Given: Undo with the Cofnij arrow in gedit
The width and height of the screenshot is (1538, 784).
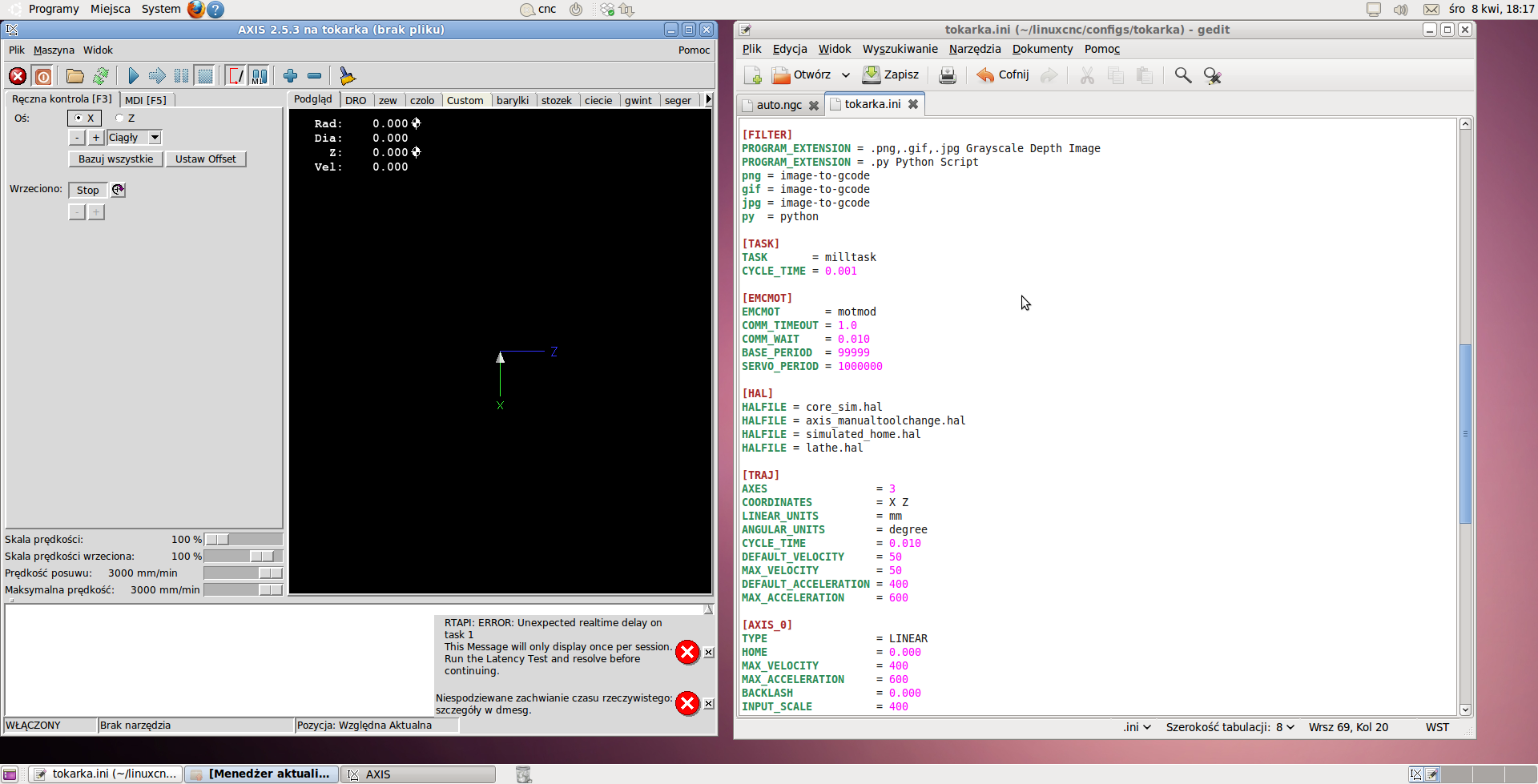Looking at the screenshot, I should [1002, 74].
